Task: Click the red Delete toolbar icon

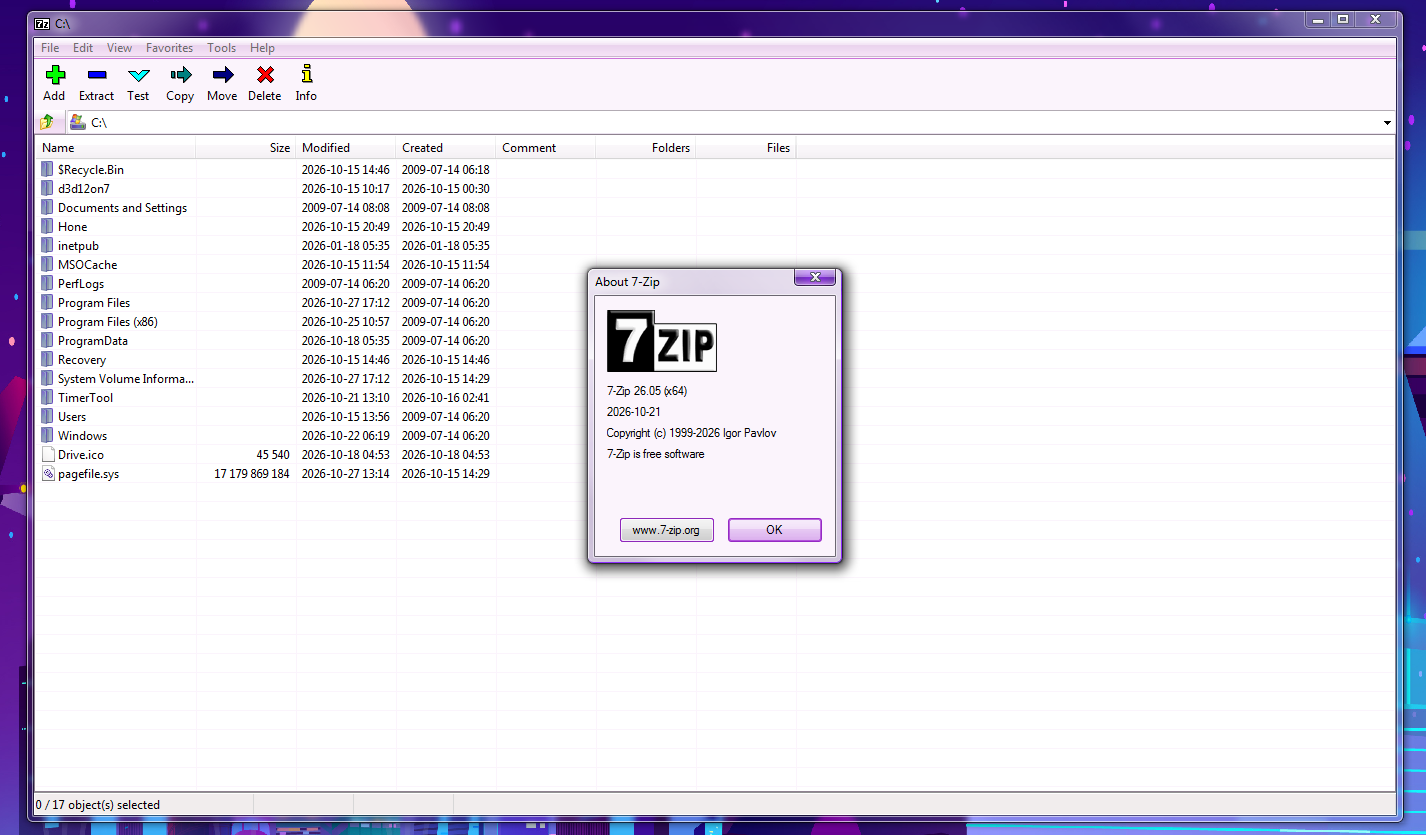Action: point(265,74)
